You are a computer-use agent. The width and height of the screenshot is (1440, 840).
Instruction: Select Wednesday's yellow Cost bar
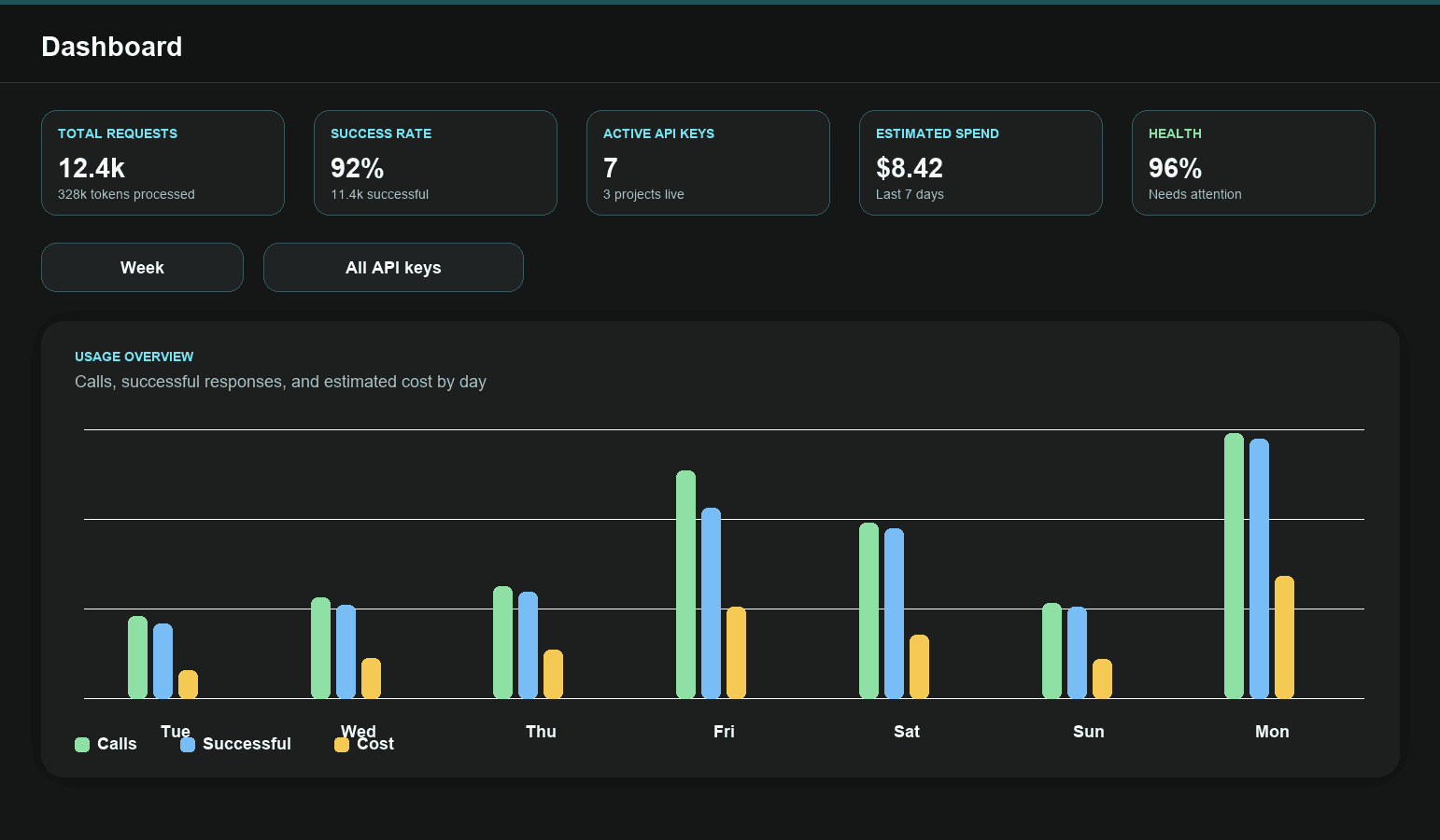pyautogui.click(x=371, y=679)
